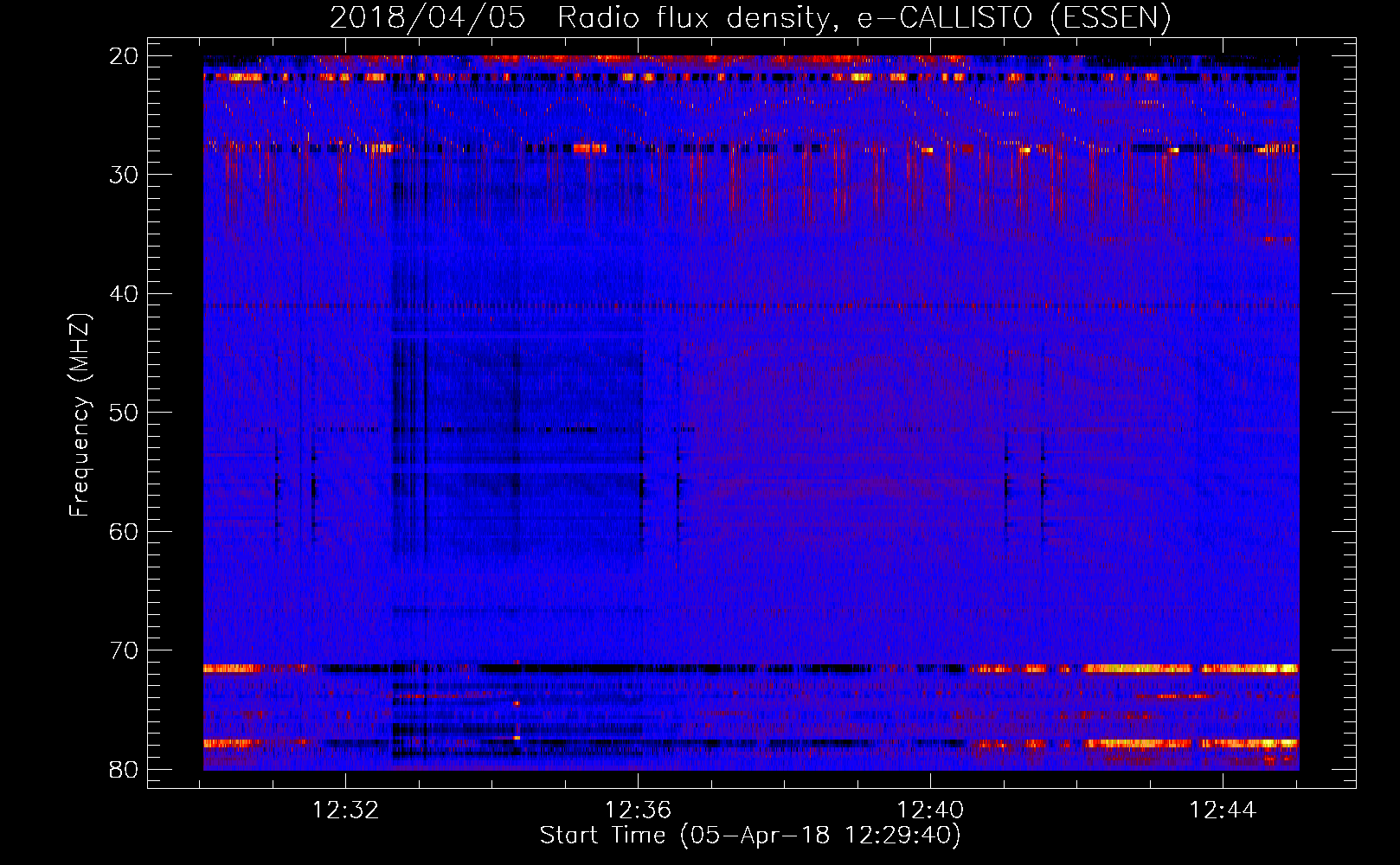Image resolution: width=1400 pixels, height=865 pixels.
Task: Click the 'Frequency (MHZ)' y-axis label
Action: [x=80, y=415]
